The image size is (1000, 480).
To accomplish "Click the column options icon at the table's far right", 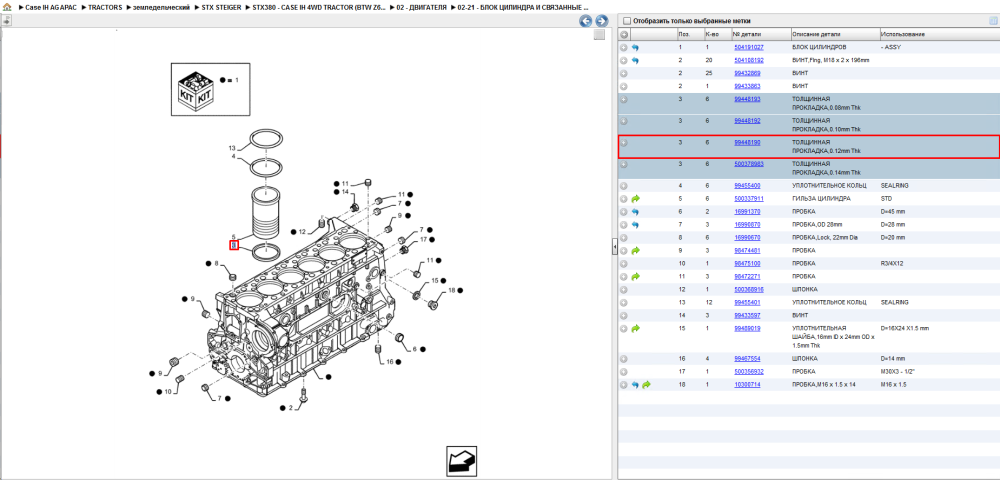I will 992,21.
